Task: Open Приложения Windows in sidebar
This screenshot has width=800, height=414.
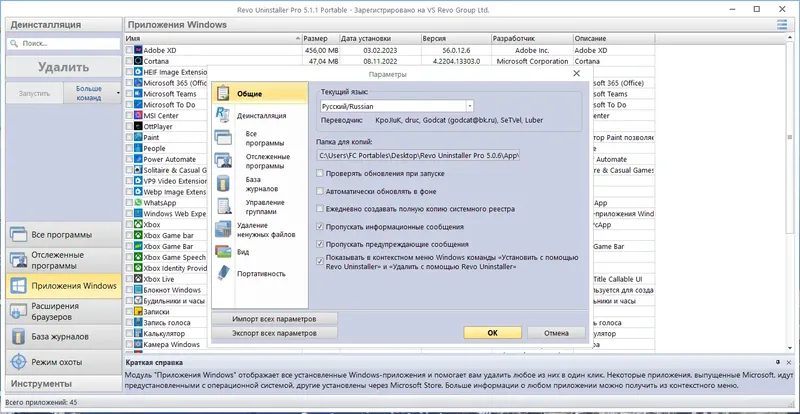Action: pos(64,286)
